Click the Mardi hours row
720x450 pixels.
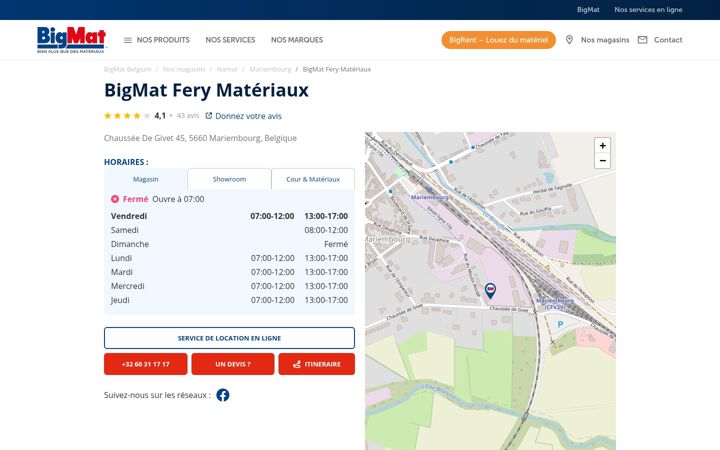tap(229, 272)
